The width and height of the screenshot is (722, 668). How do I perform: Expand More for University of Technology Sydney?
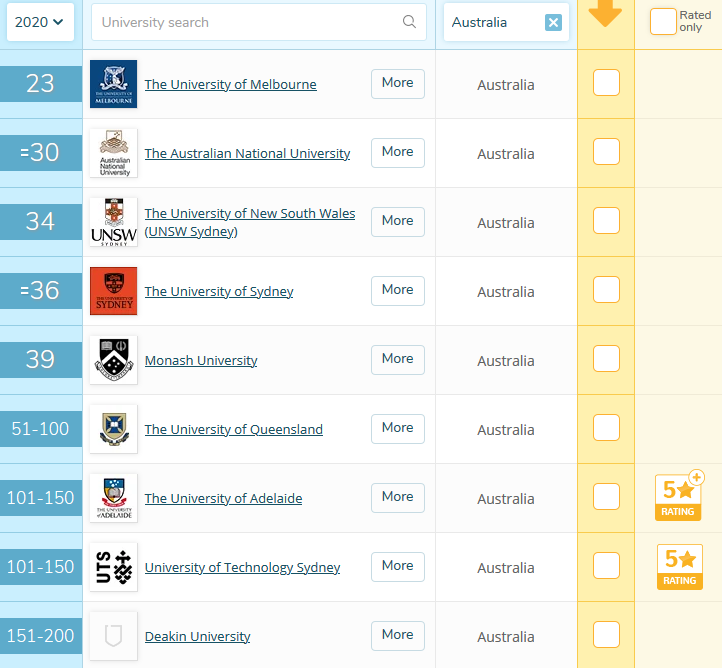pos(397,566)
